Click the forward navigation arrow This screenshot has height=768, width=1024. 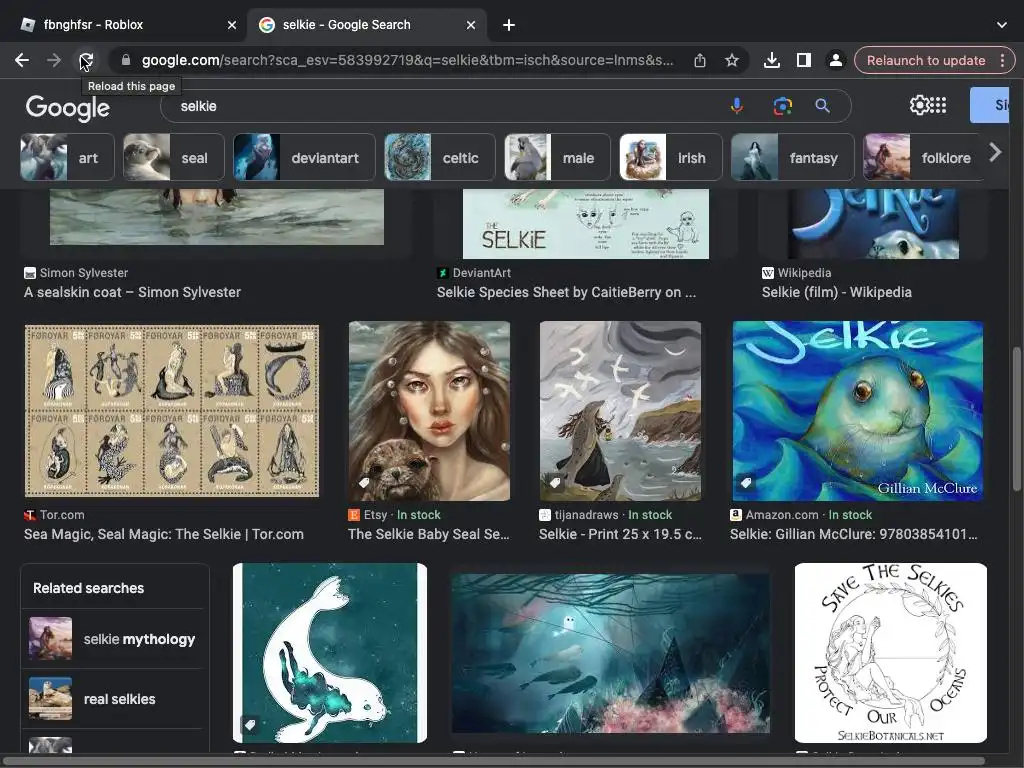pyautogui.click(x=54, y=60)
